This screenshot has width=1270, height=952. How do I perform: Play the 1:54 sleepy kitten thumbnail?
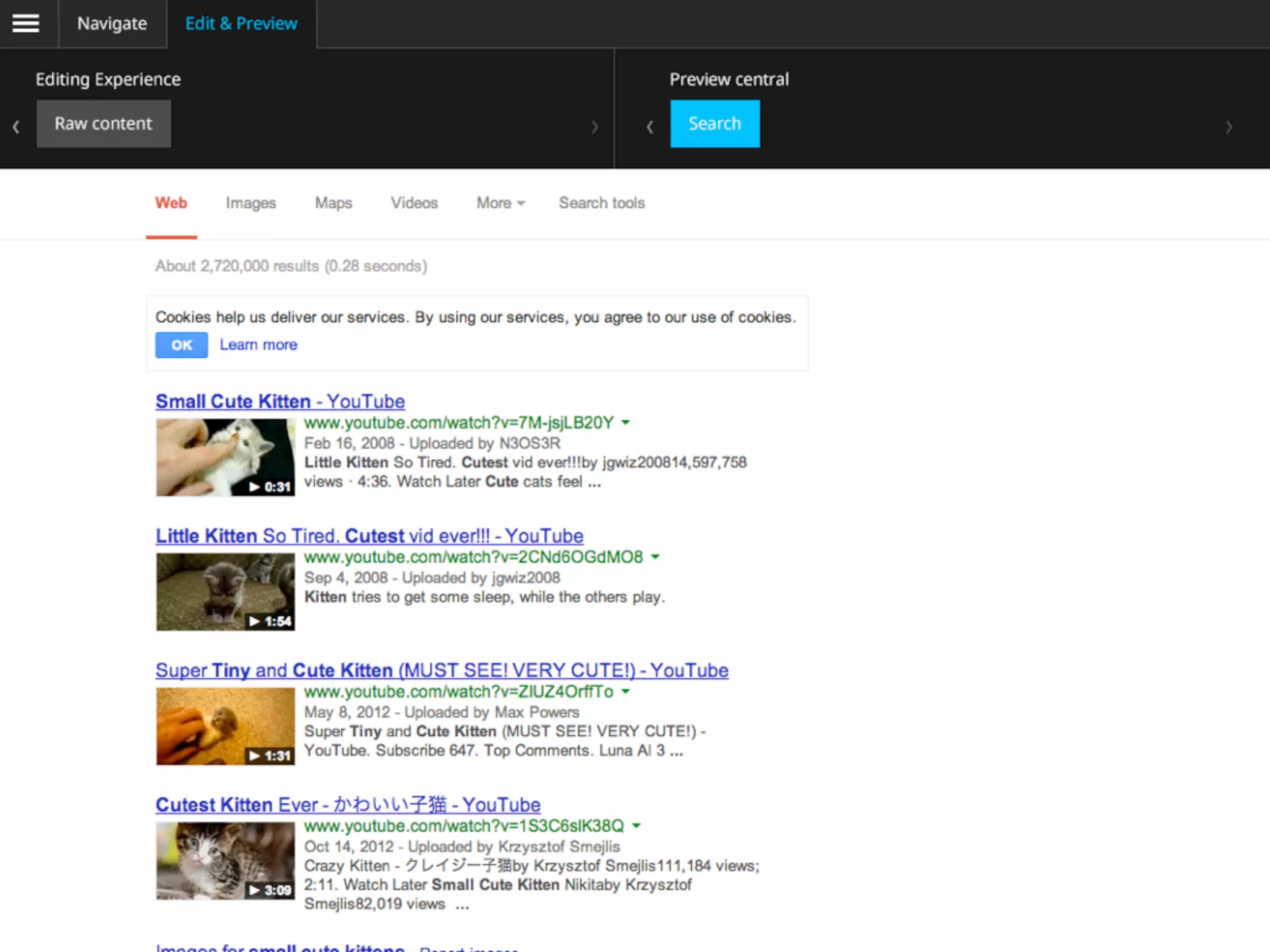coord(225,592)
